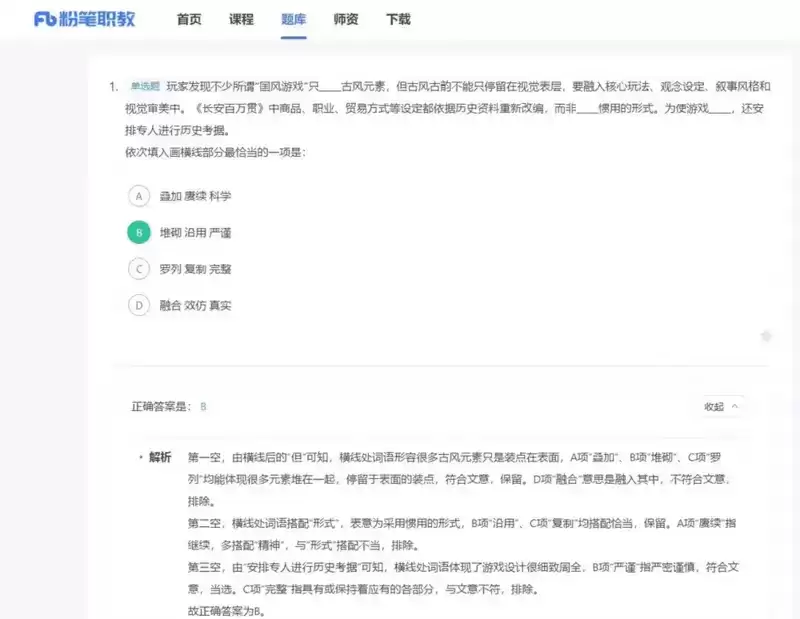Open the 课程 menu item

pyautogui.click(x=239, y=18)
